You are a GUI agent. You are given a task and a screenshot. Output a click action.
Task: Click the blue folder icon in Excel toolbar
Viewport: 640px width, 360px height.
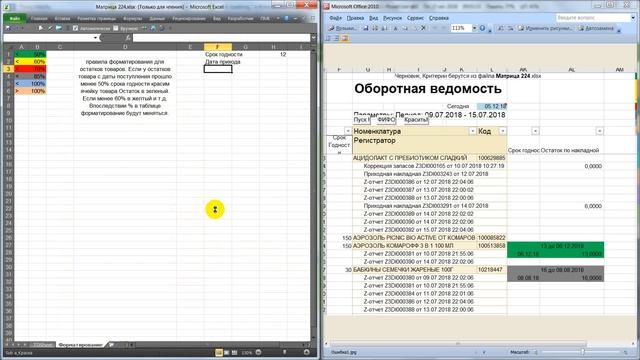pos(58,28)
